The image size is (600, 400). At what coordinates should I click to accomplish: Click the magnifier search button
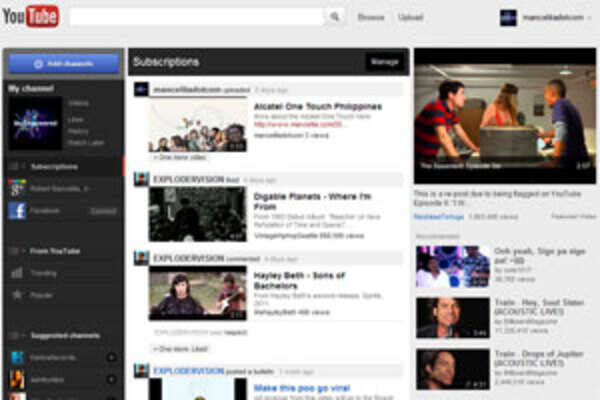(335, 17)
